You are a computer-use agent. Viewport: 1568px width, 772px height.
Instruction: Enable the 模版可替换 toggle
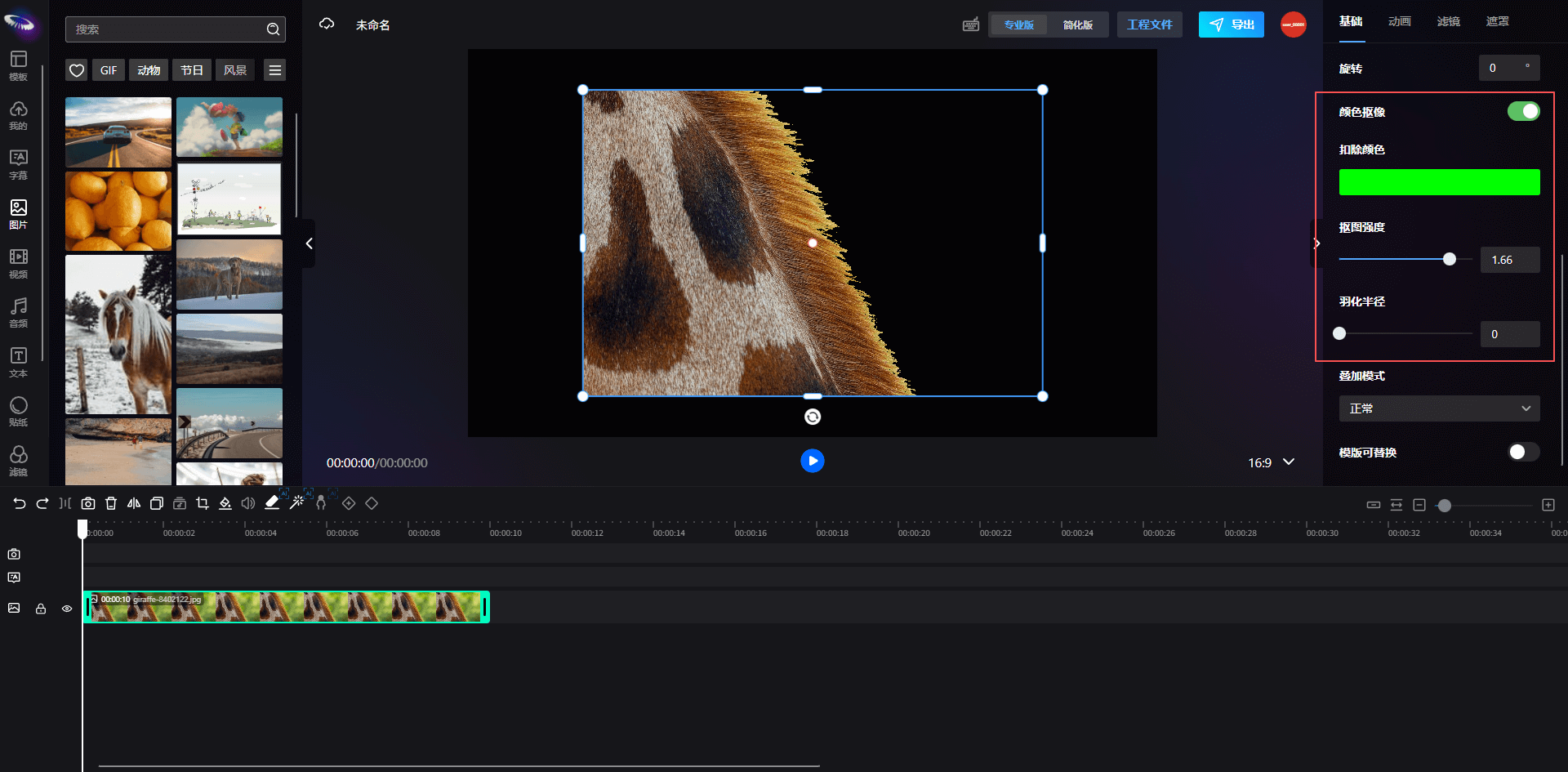tap(1523, 452)
